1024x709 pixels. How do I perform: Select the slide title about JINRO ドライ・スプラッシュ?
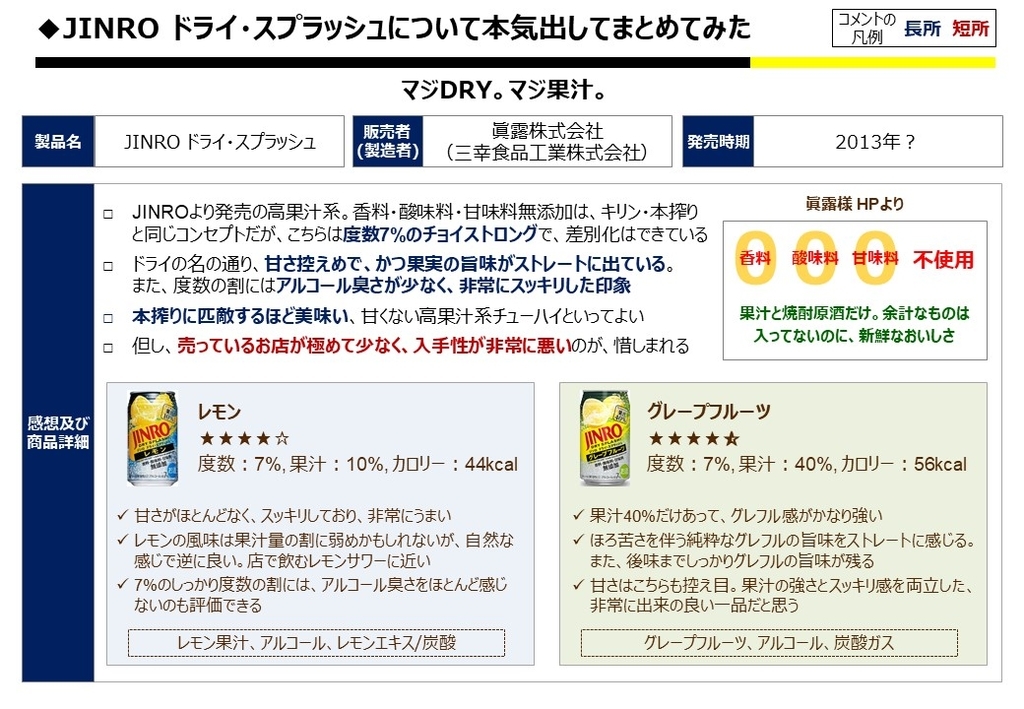pyautogui.click(x=395, y=28)
